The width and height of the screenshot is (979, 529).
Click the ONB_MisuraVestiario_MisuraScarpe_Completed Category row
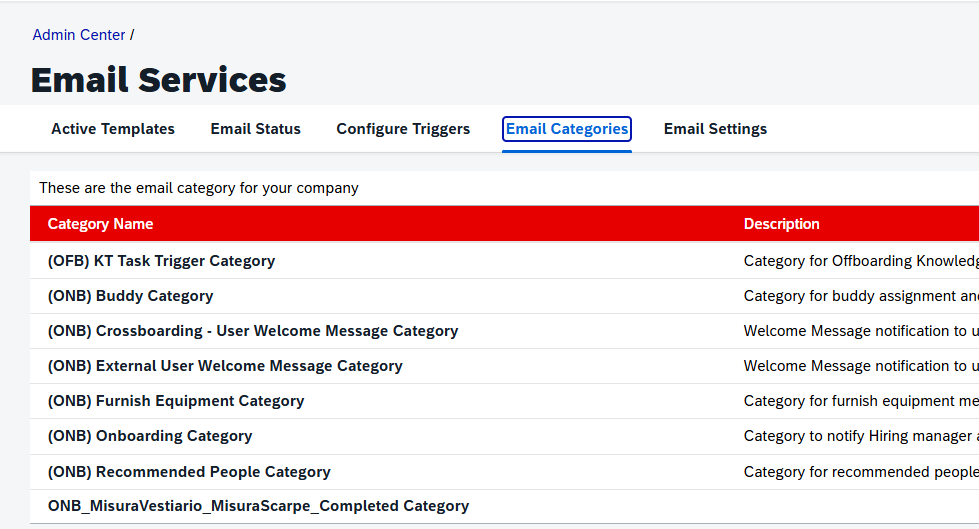point(258,506)
